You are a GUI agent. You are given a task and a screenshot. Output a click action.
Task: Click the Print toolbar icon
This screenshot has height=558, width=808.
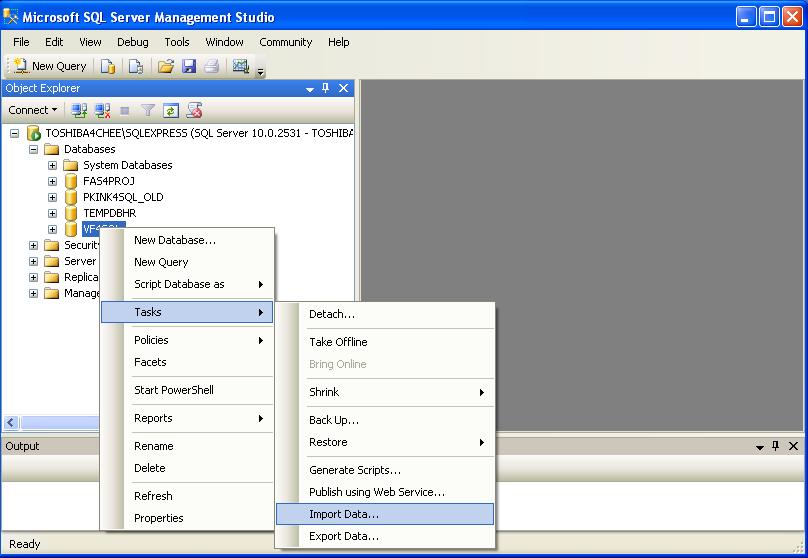point(211,66)
